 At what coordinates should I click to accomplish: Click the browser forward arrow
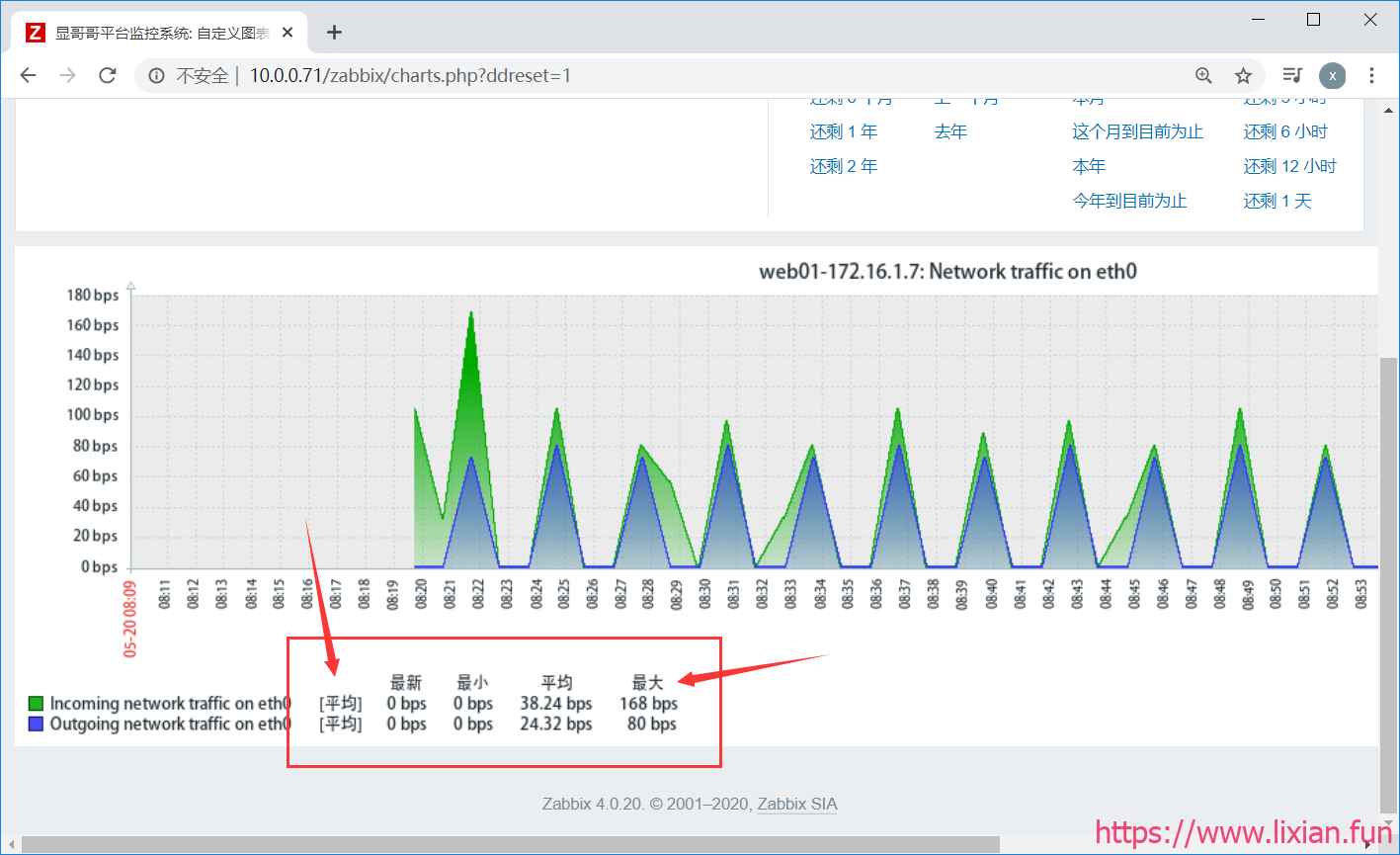click(67, 75)
